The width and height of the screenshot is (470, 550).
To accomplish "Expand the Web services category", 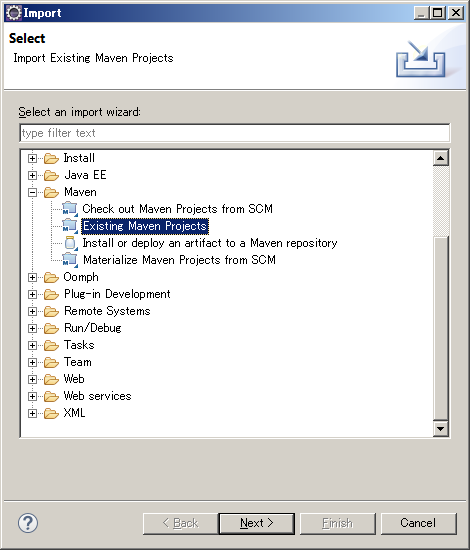I will (32, 397).
